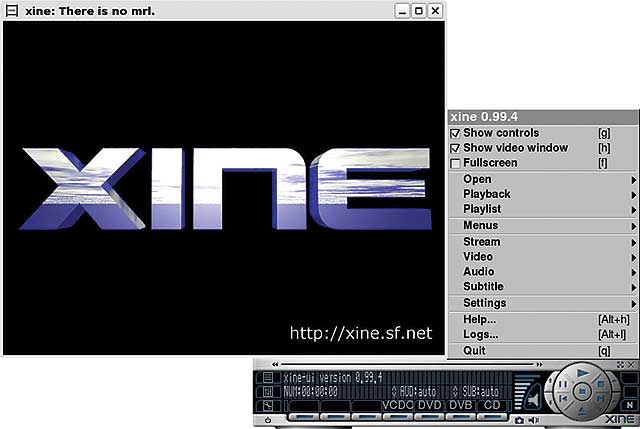Change subtitle channel with SUB stepper arrows
The image size is (640, 429).
[455, 392]
